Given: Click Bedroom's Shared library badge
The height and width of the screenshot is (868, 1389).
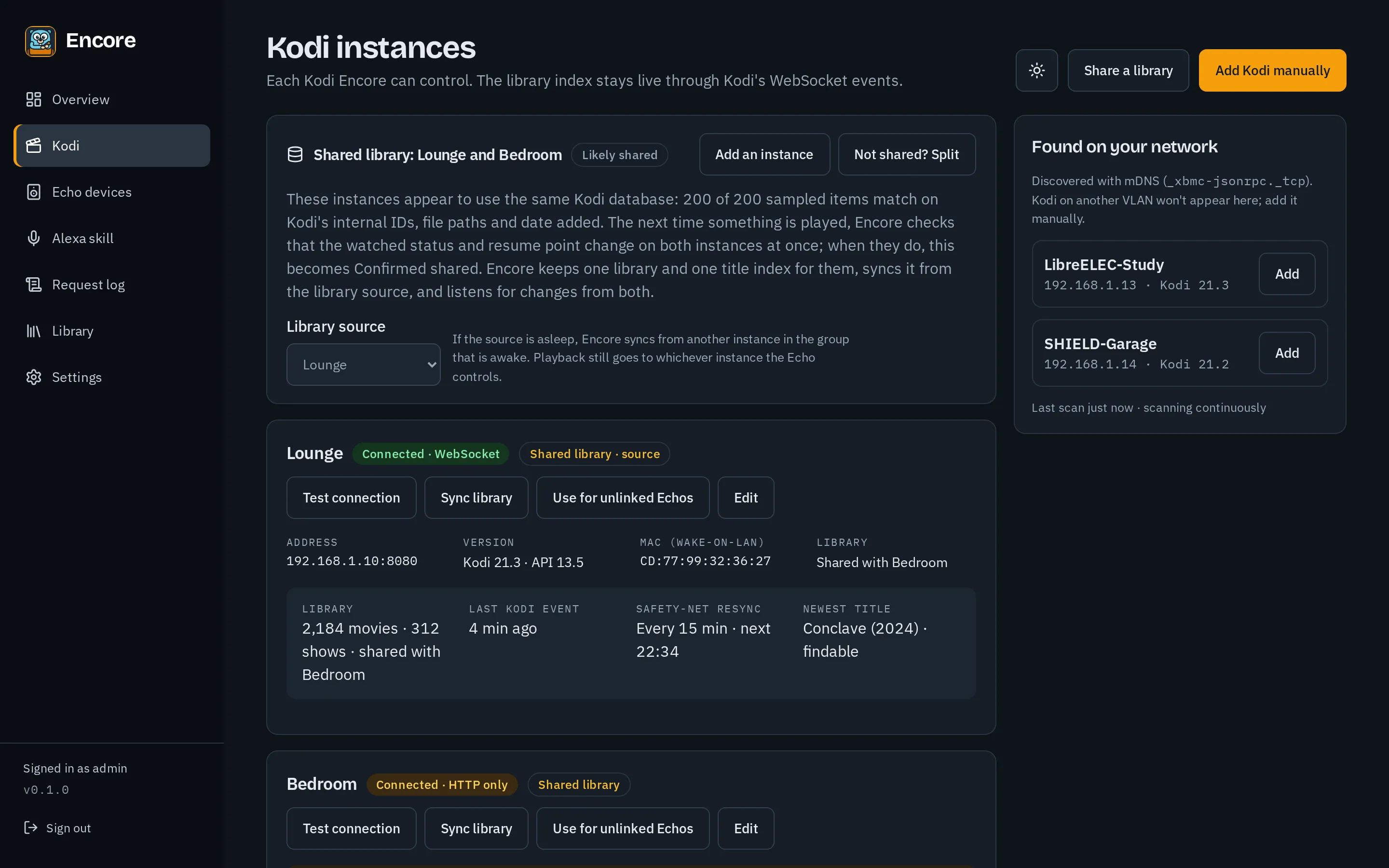Looking at the screenshot, I should (579, 785).
